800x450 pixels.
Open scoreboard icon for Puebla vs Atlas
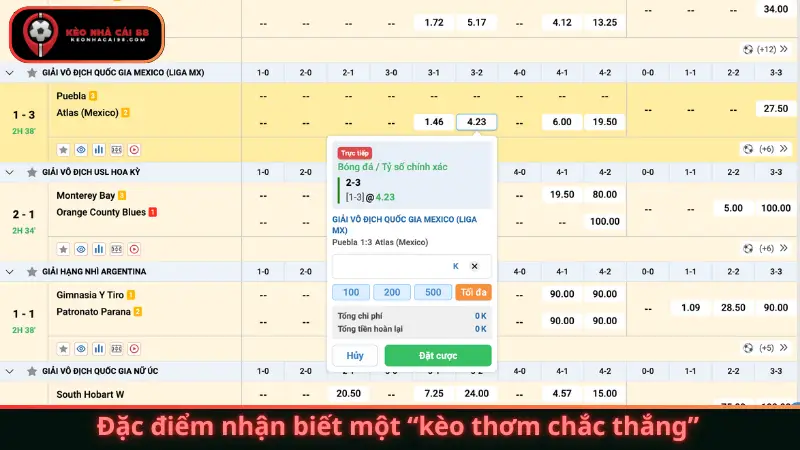point(116,150)
